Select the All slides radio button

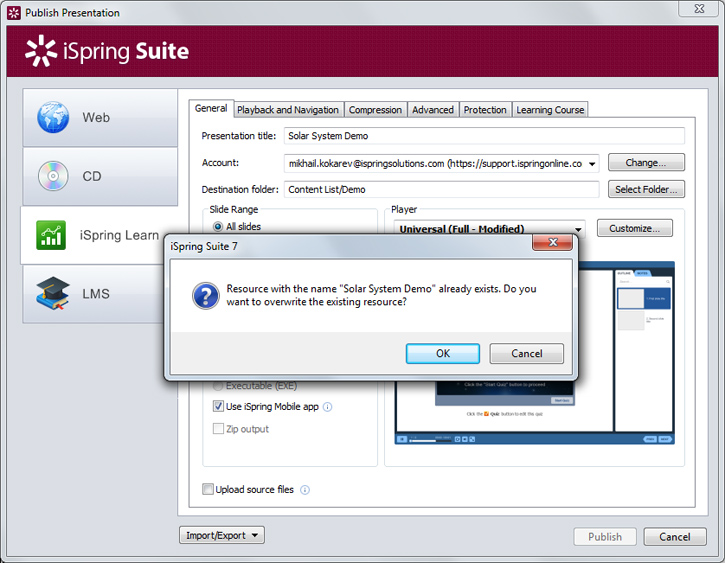[218, 226]
